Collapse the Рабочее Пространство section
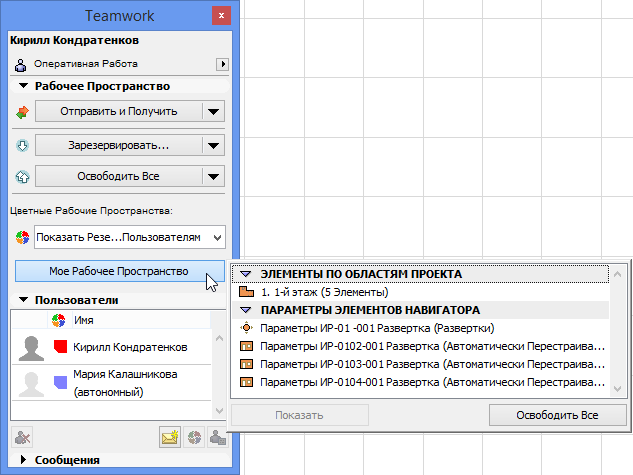This screenshot has width=633, height=475. point(24,86)
